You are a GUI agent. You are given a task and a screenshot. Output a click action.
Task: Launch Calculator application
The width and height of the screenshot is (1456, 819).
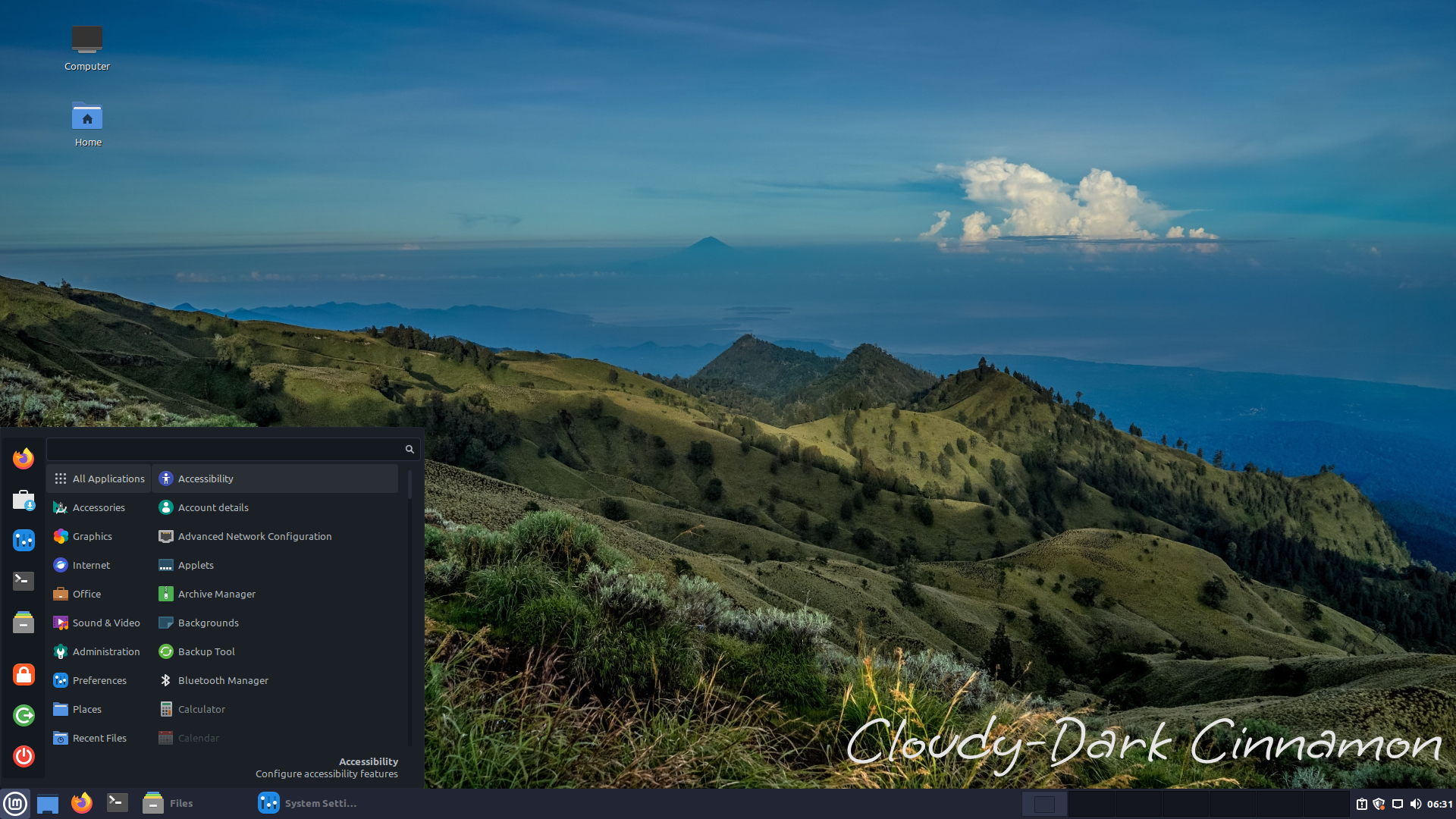pos(275,709)
